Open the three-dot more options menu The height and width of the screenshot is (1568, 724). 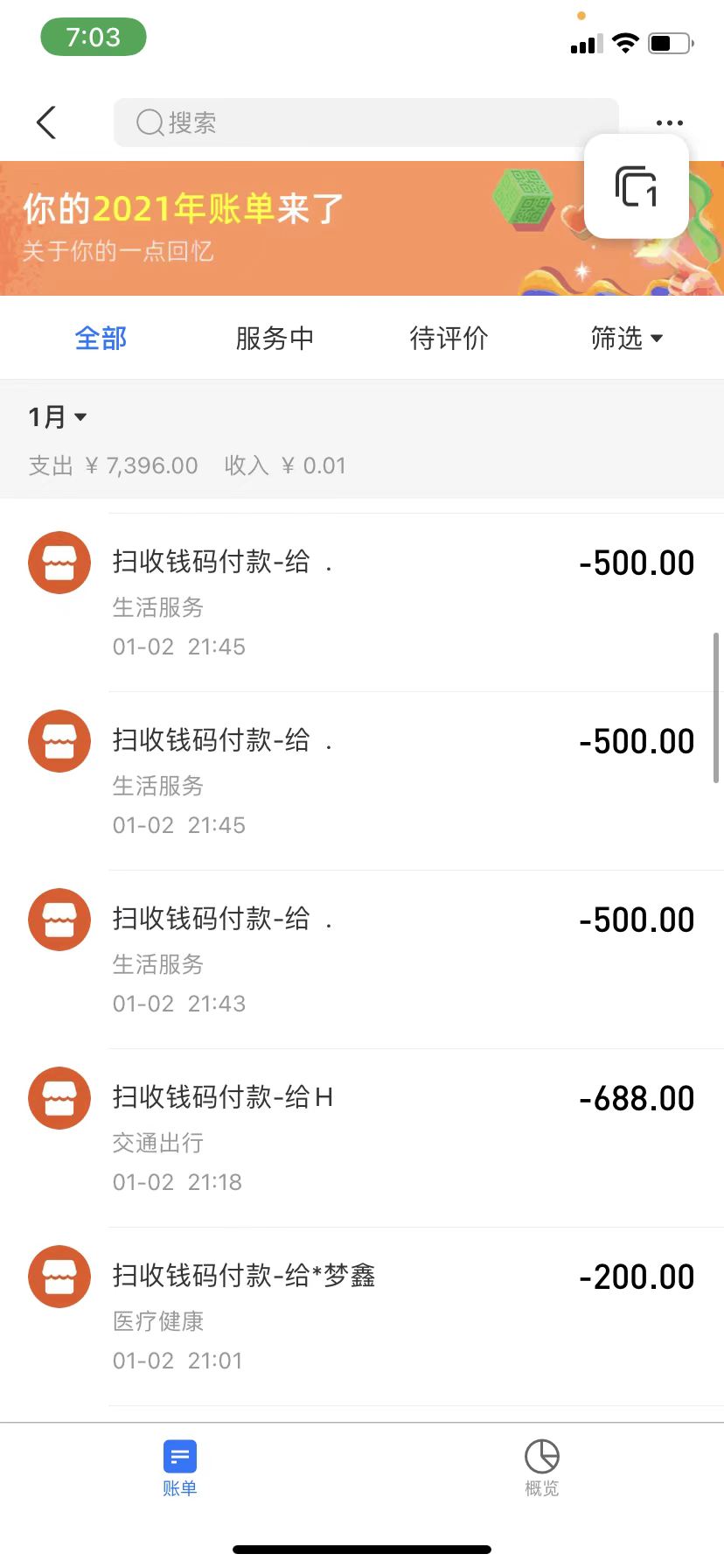point(669,122)
